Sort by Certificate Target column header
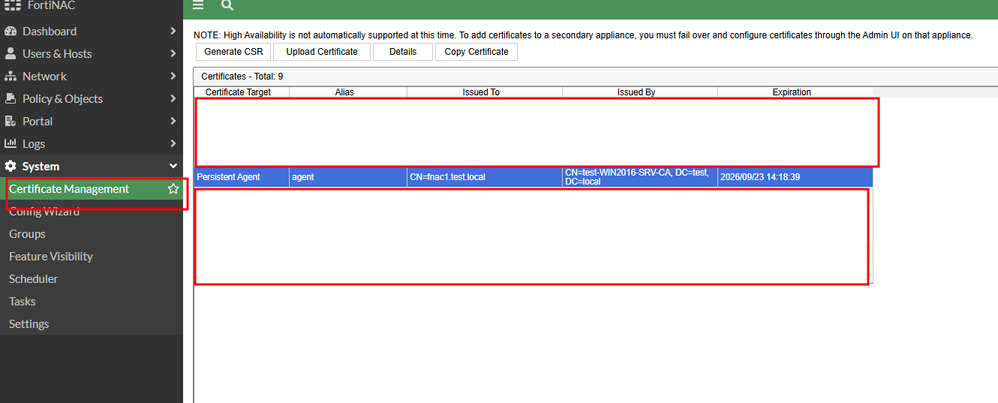Image resolution: width=998 pixels, height=403 pixels. [238, 92]
